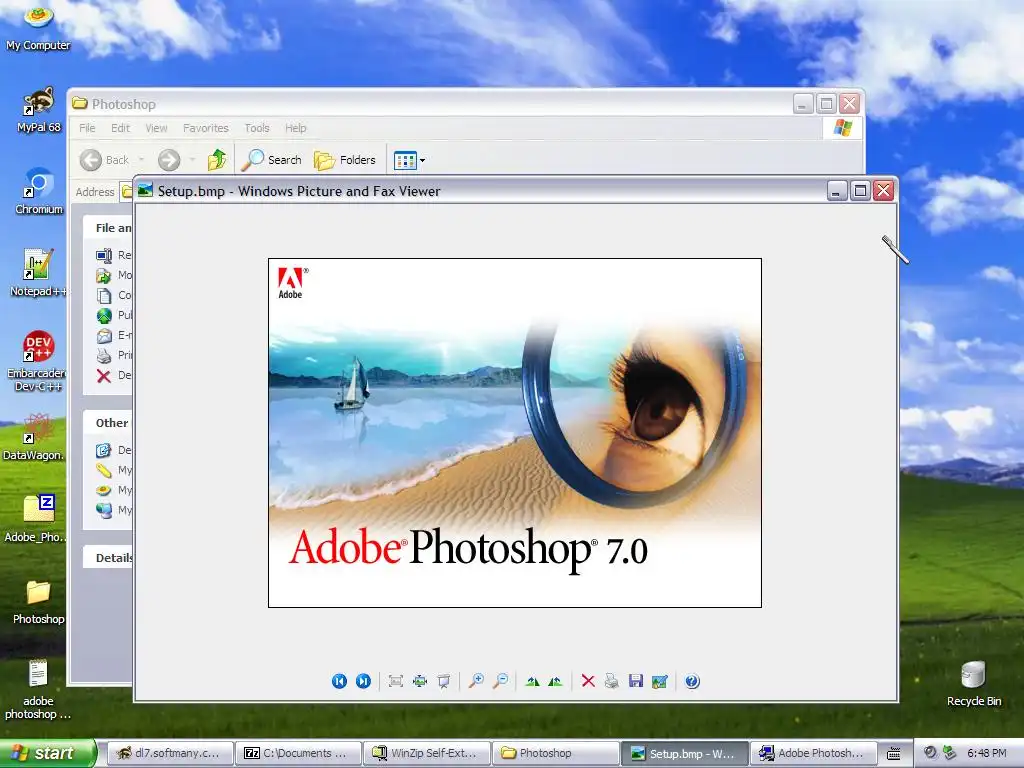
Task: Click the Recycle Bin icon on the desktop
Action: coord(974,683)
